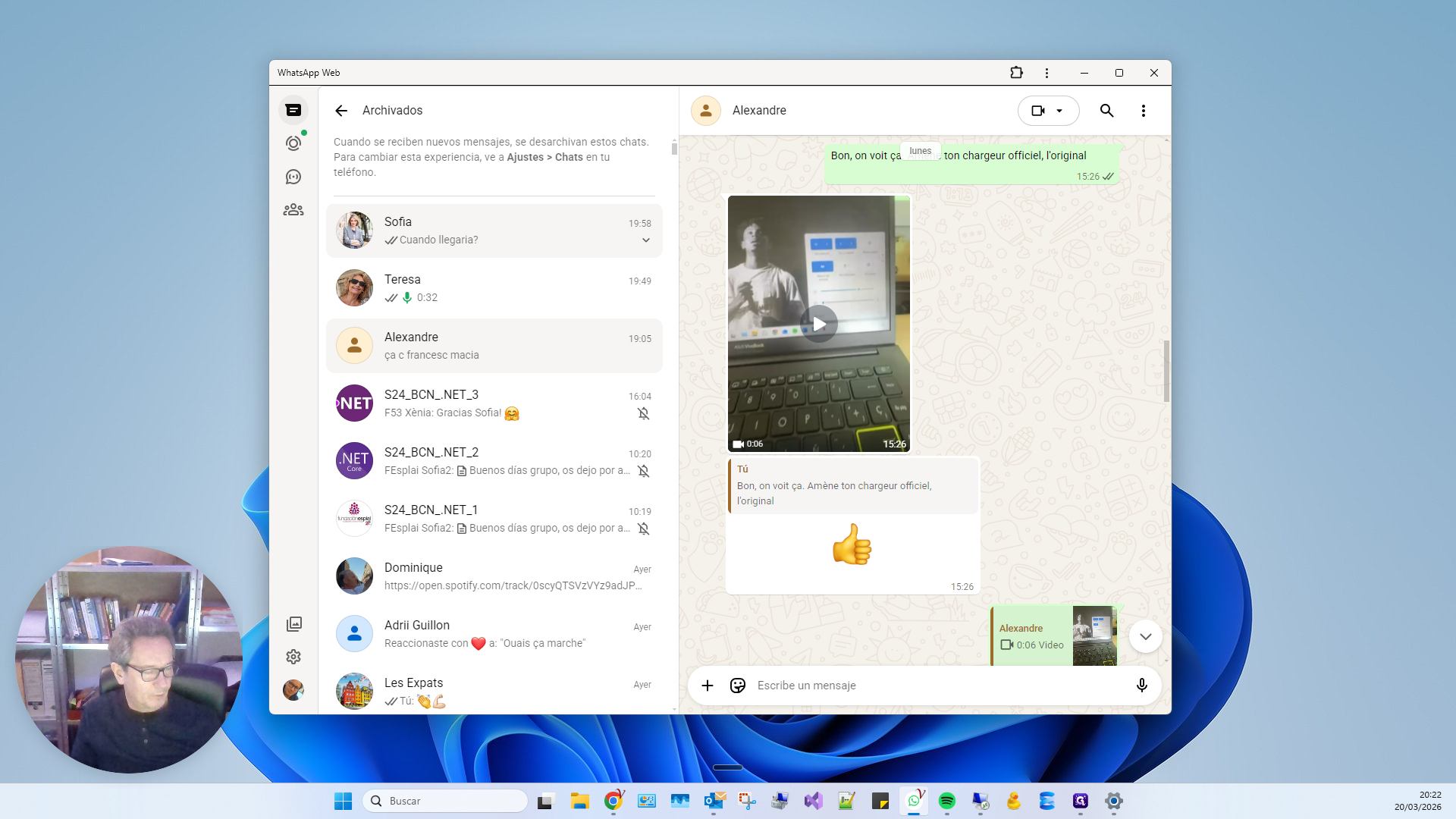Open the media gallery sidebar icon
The image size is (1456, 819).
pos(294,623)
